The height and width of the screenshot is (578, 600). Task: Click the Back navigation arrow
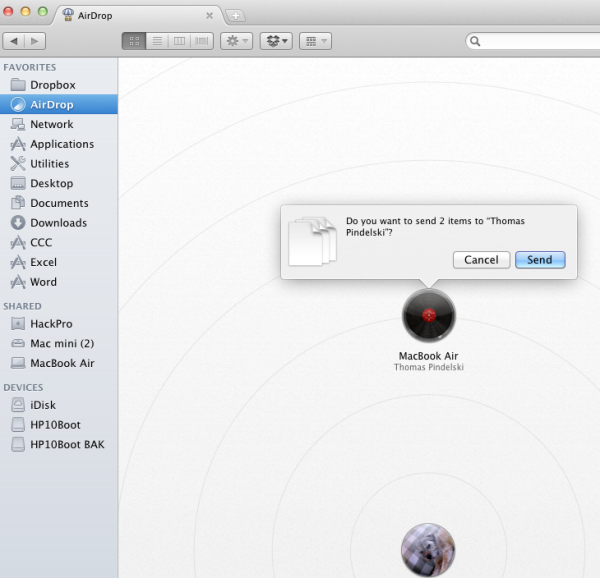tap(14, 41)
